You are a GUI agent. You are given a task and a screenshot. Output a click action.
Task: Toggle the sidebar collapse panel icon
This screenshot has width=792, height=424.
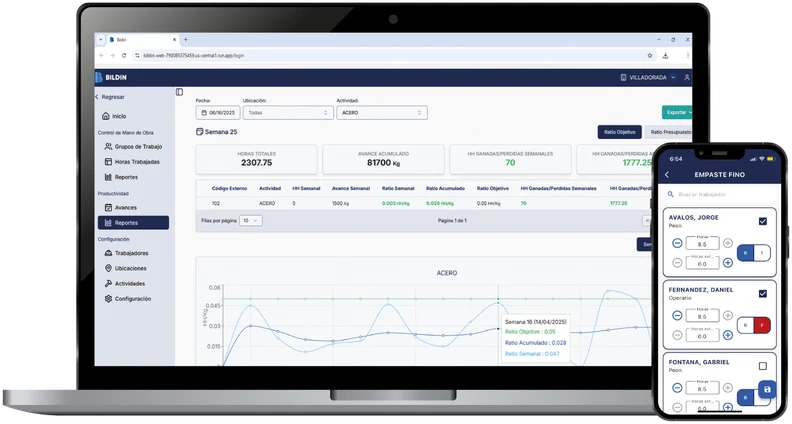pos(179,92)
